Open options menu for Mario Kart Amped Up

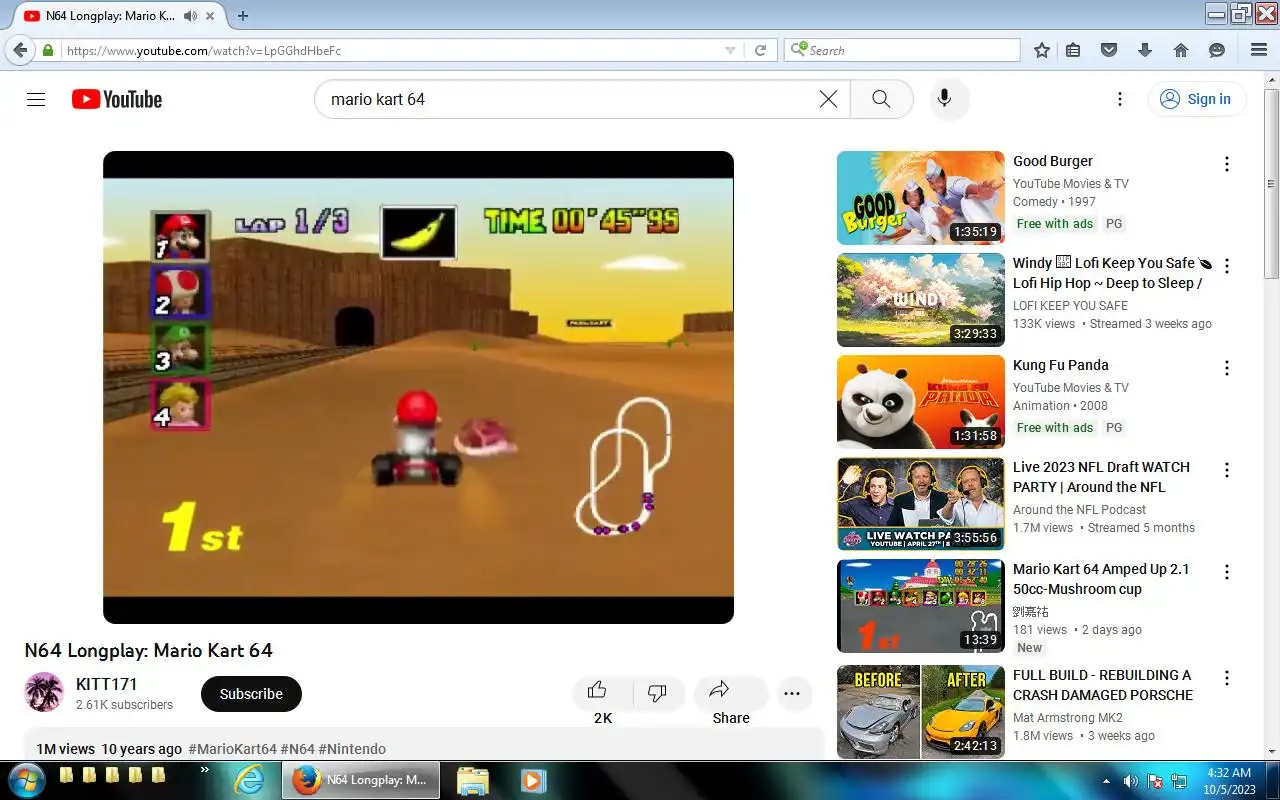[1227, 572]
